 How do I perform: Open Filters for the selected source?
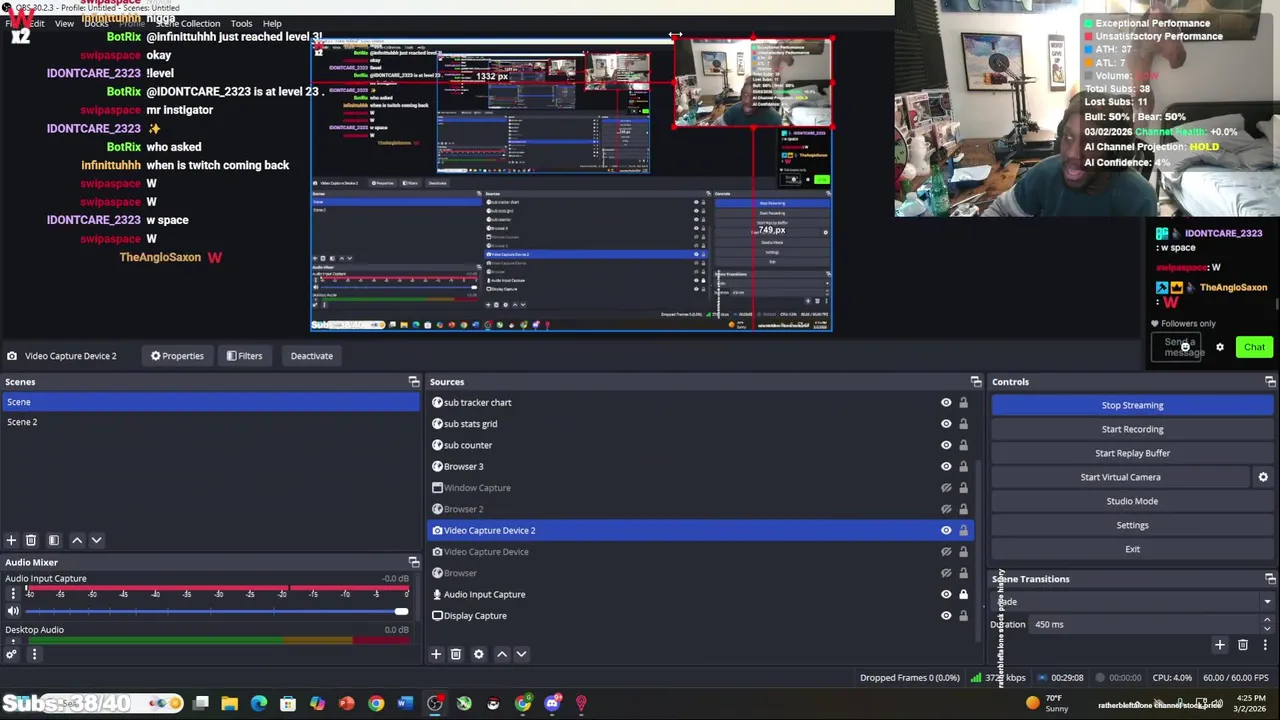tap(244, 356)
